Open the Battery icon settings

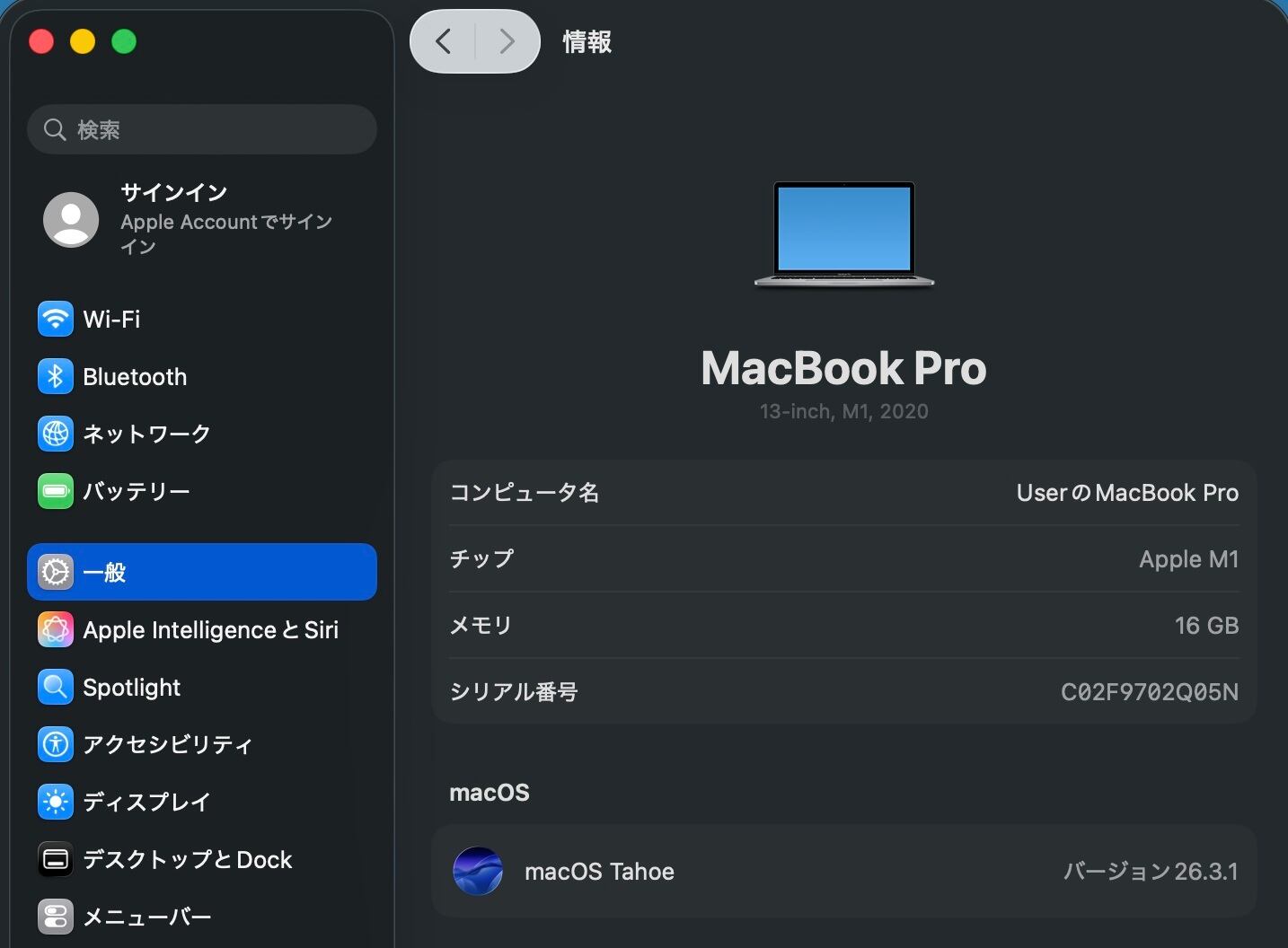[x=56, y=491]
